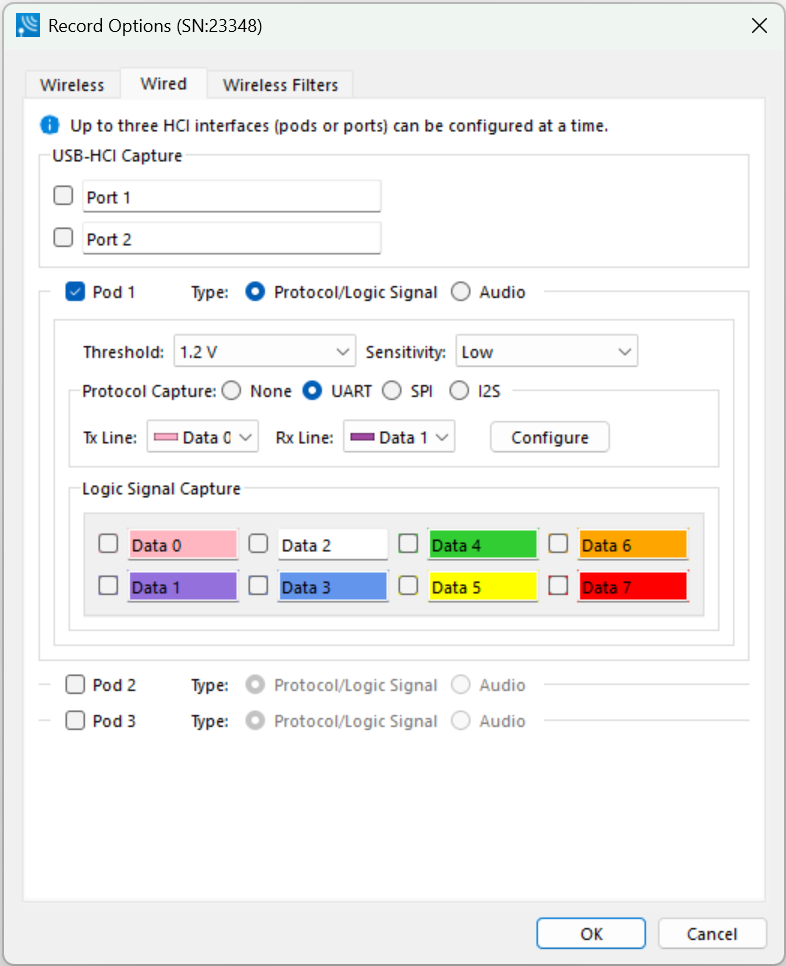Viewport: 786px width, 966px height.
Task: Click the Configure button
Action: point(549,437)
